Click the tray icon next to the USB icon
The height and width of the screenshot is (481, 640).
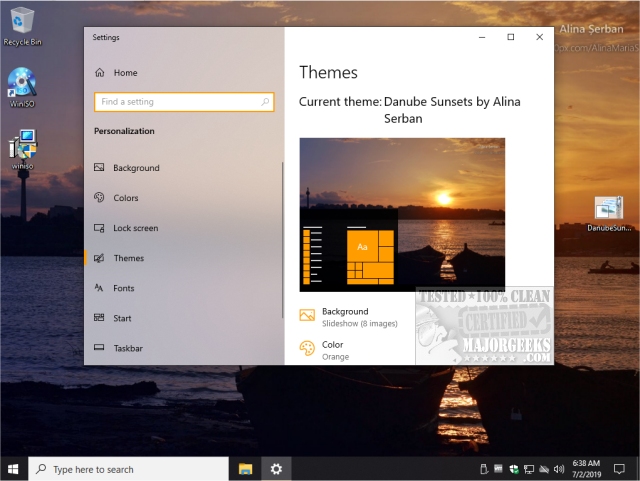pyautogui.click(x=498, y=469)
